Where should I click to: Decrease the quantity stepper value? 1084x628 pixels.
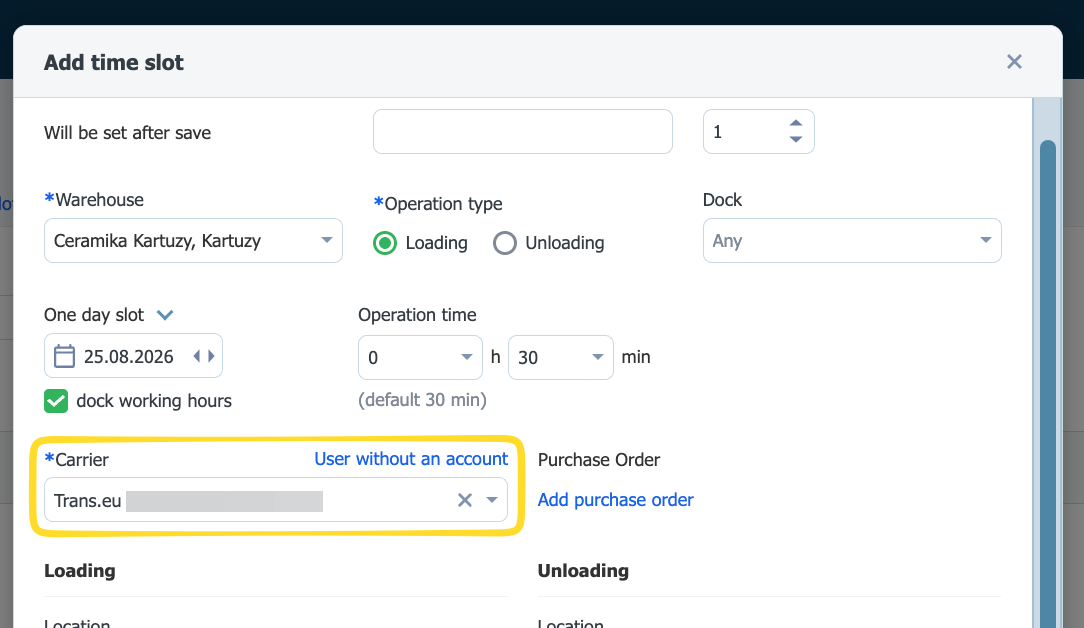click(796, 140)
